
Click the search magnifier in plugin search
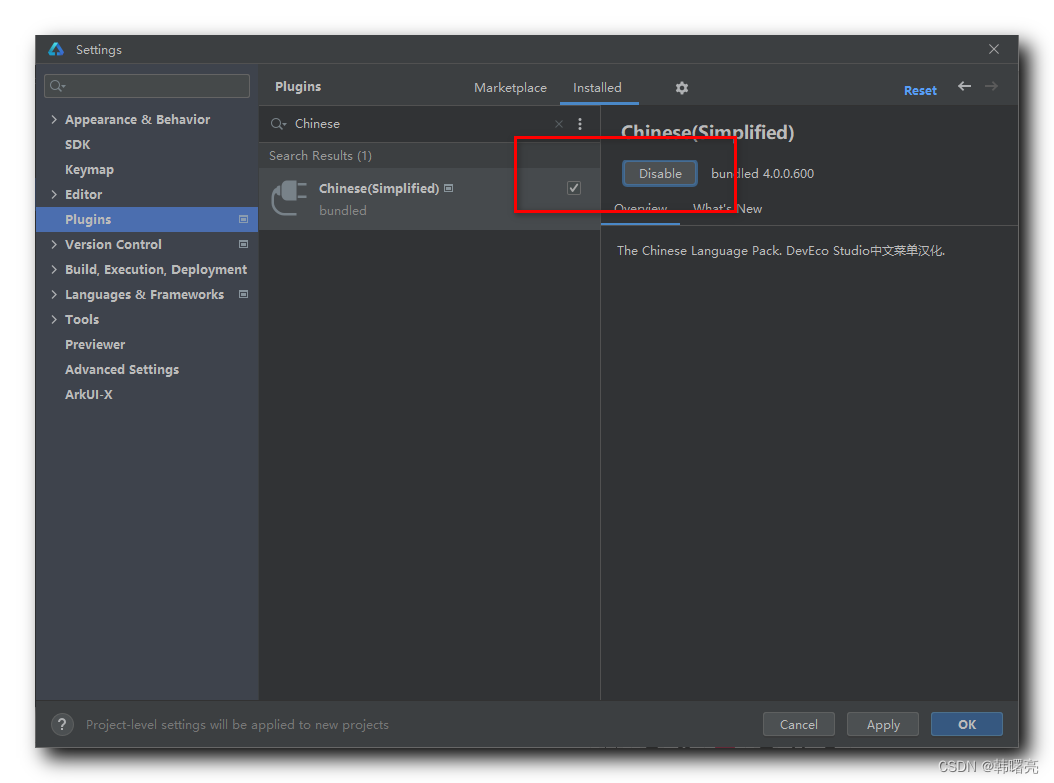[278, 124]
